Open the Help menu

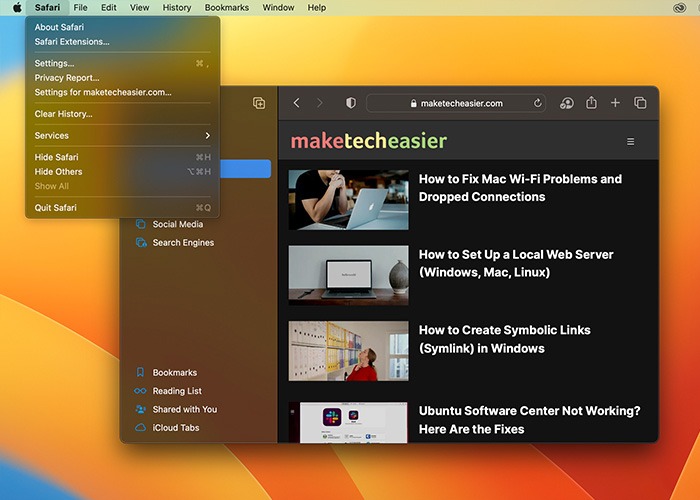[x=317, y=8]
